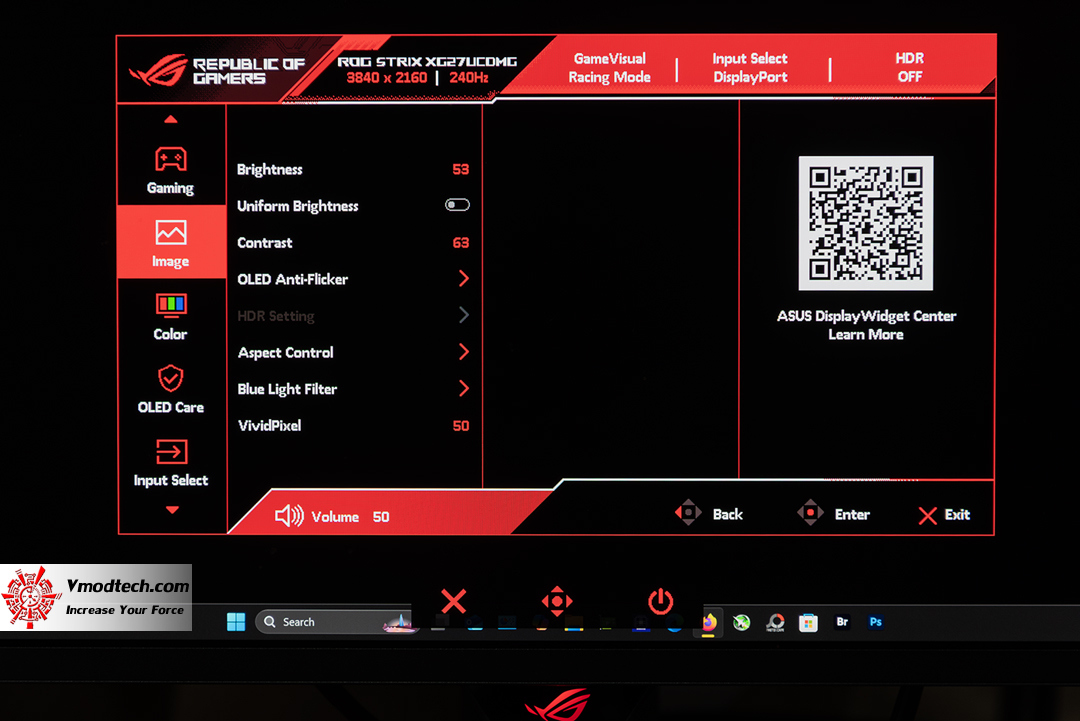
Task: Click the Enter joystick icon
Action: click(810, 513)
